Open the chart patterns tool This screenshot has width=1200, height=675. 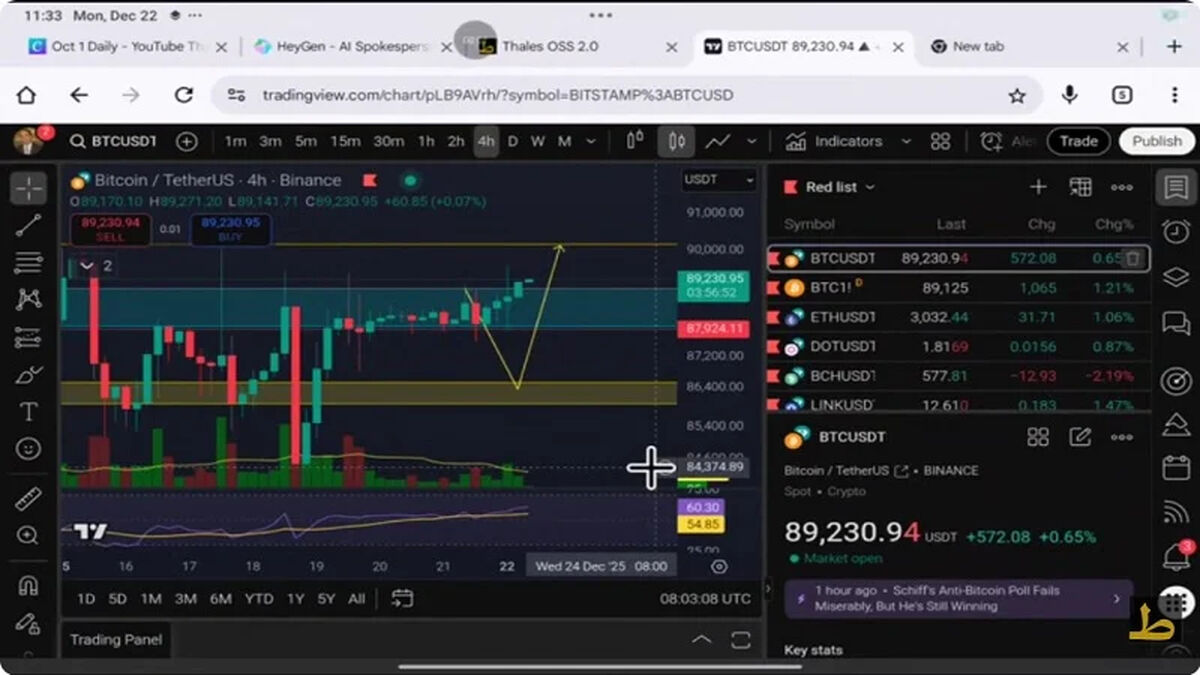coord(28,299)
